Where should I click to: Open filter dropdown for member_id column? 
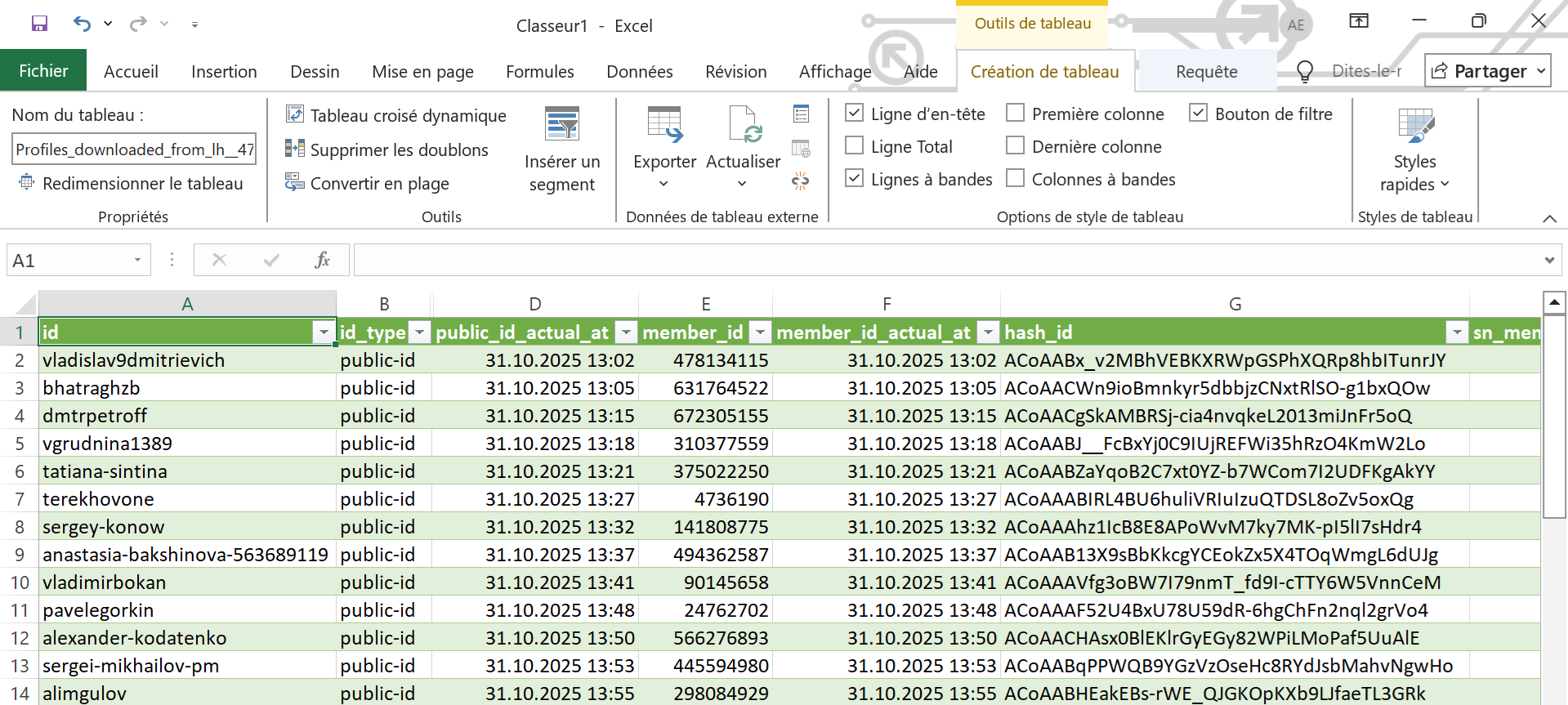click(x=760, y=332)
